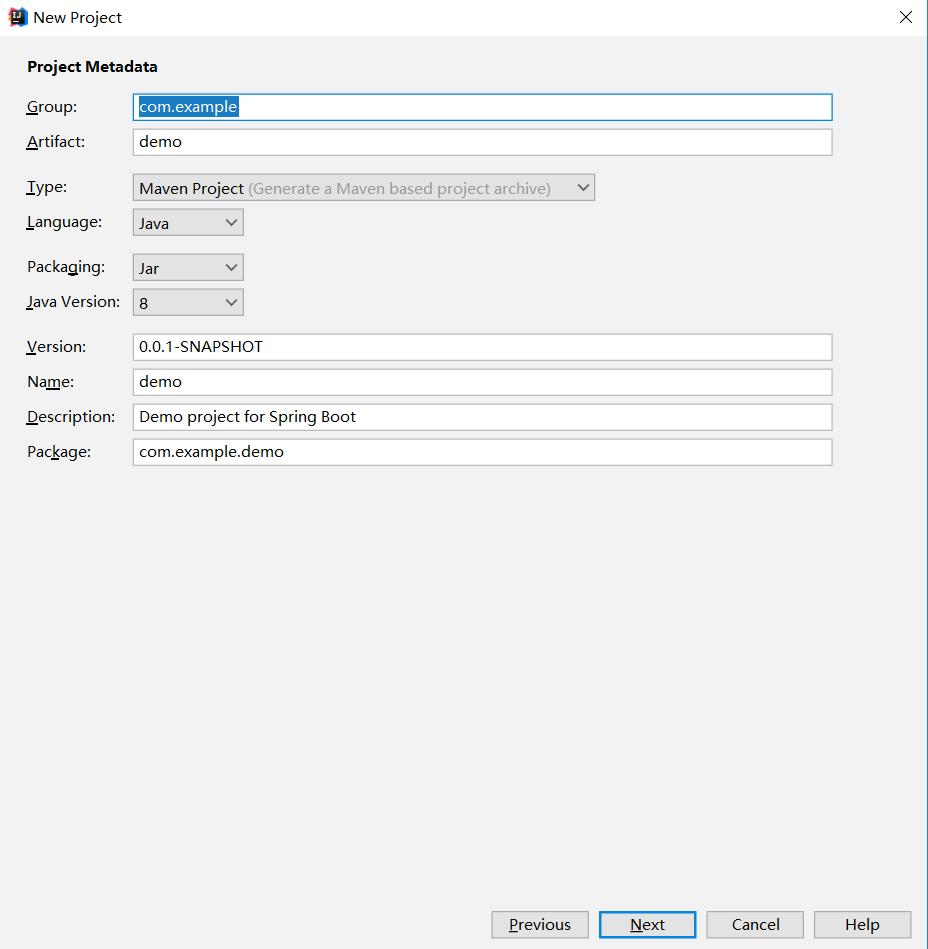Click the Package field com.example.demo

[x=482, y=453]
